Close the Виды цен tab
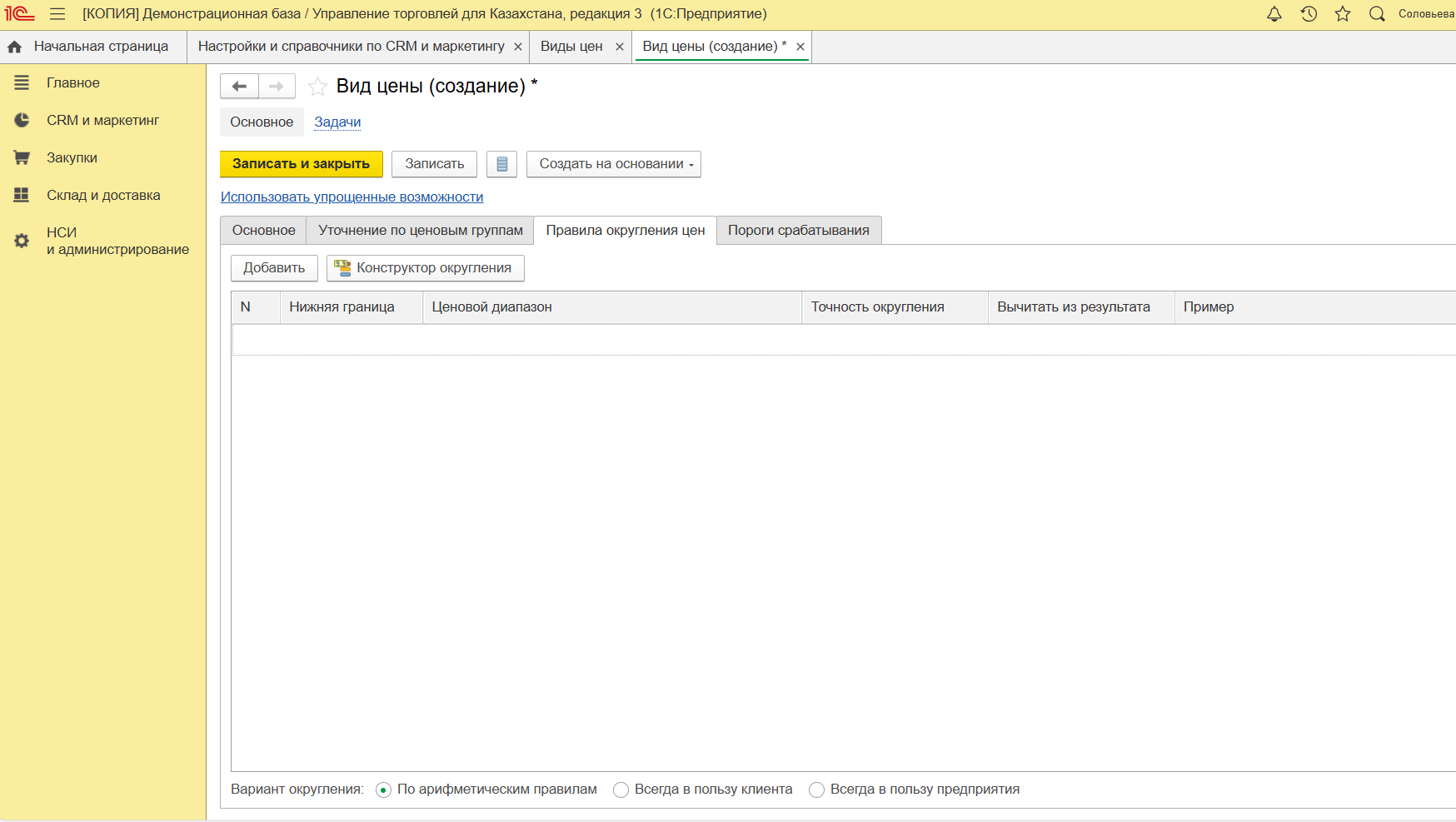 coord(620,47)
